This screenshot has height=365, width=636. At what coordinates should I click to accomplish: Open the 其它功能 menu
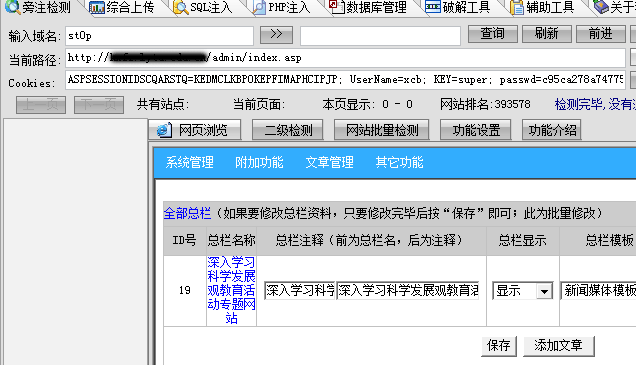coord(400,162)
